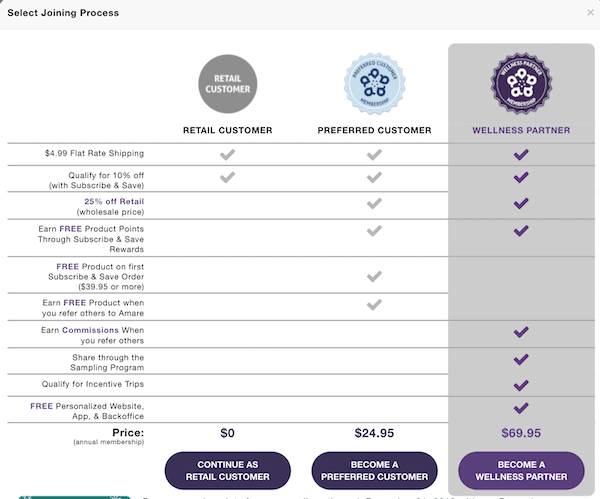Click Wellness Partner's Sampling Program checkmark
This screenshot has height=499, width=600.
coord(521,359)
